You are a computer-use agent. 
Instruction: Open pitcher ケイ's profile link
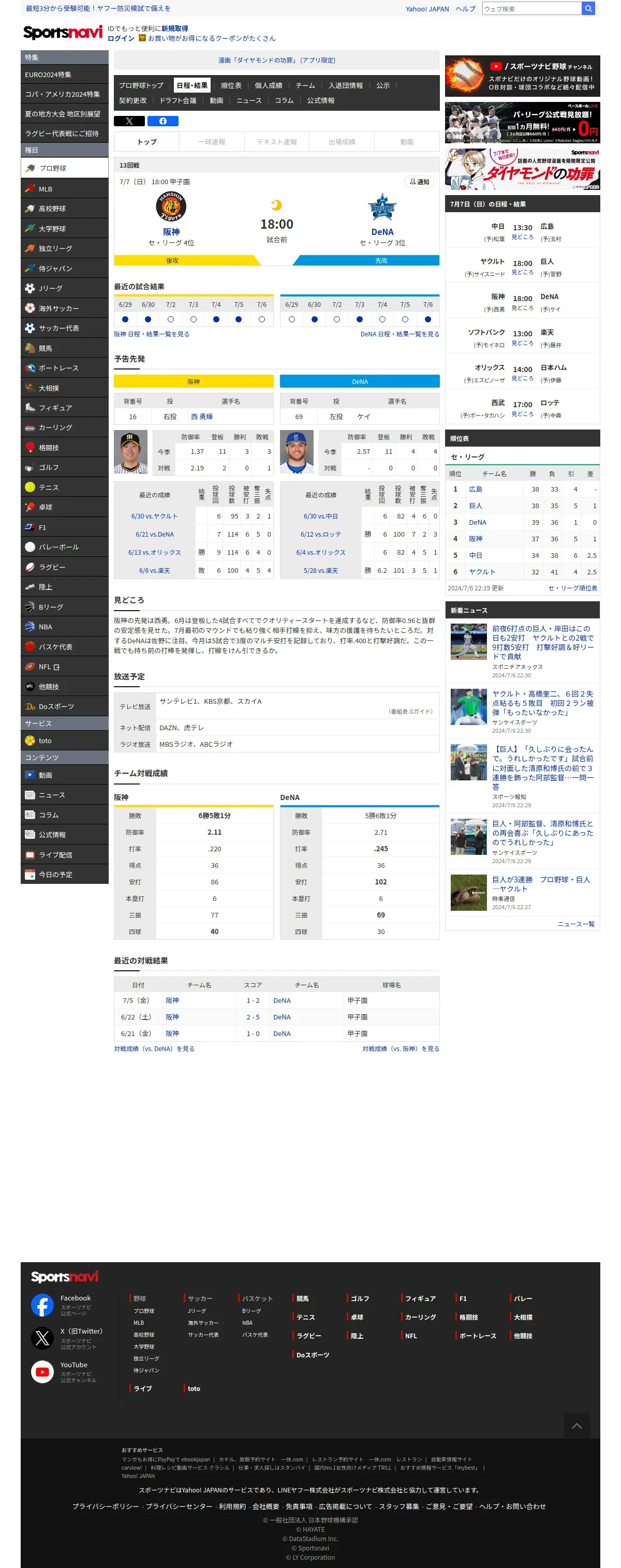point(363,417)
